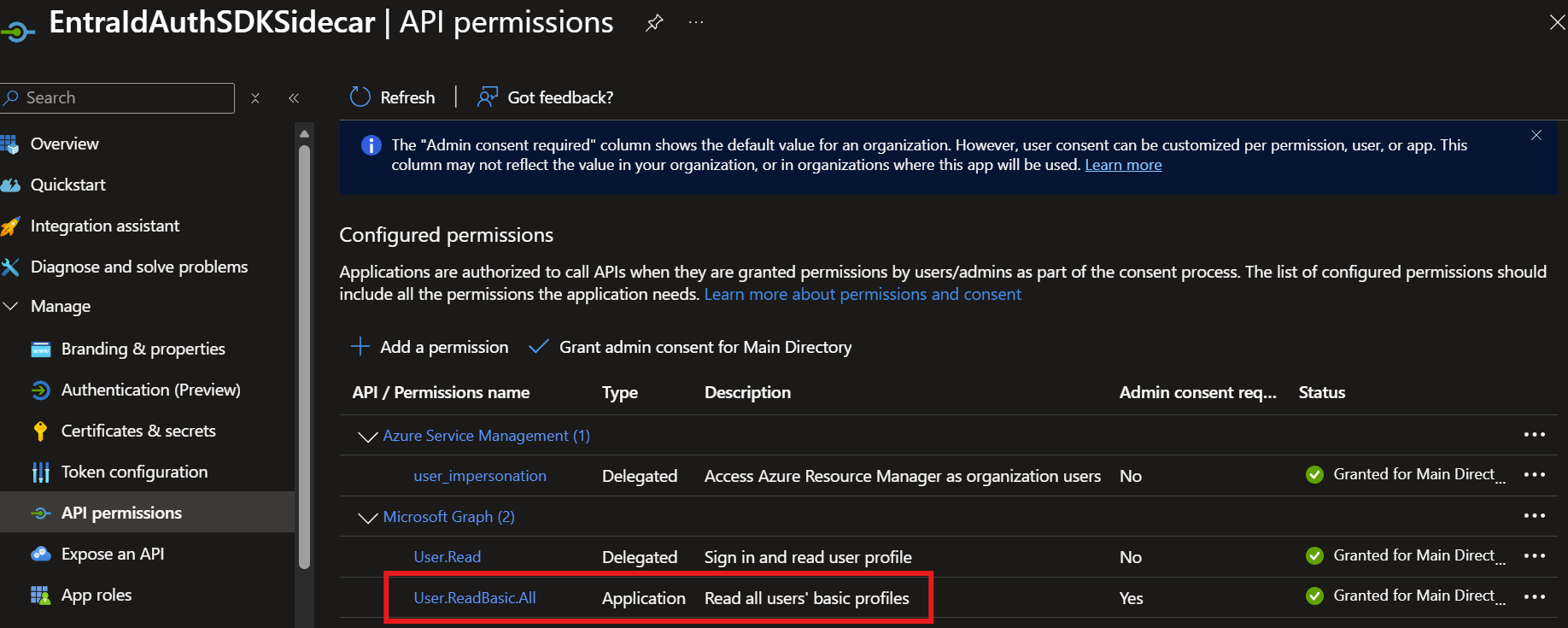Open more options for the User.Read row

[x=1535, y=556]
